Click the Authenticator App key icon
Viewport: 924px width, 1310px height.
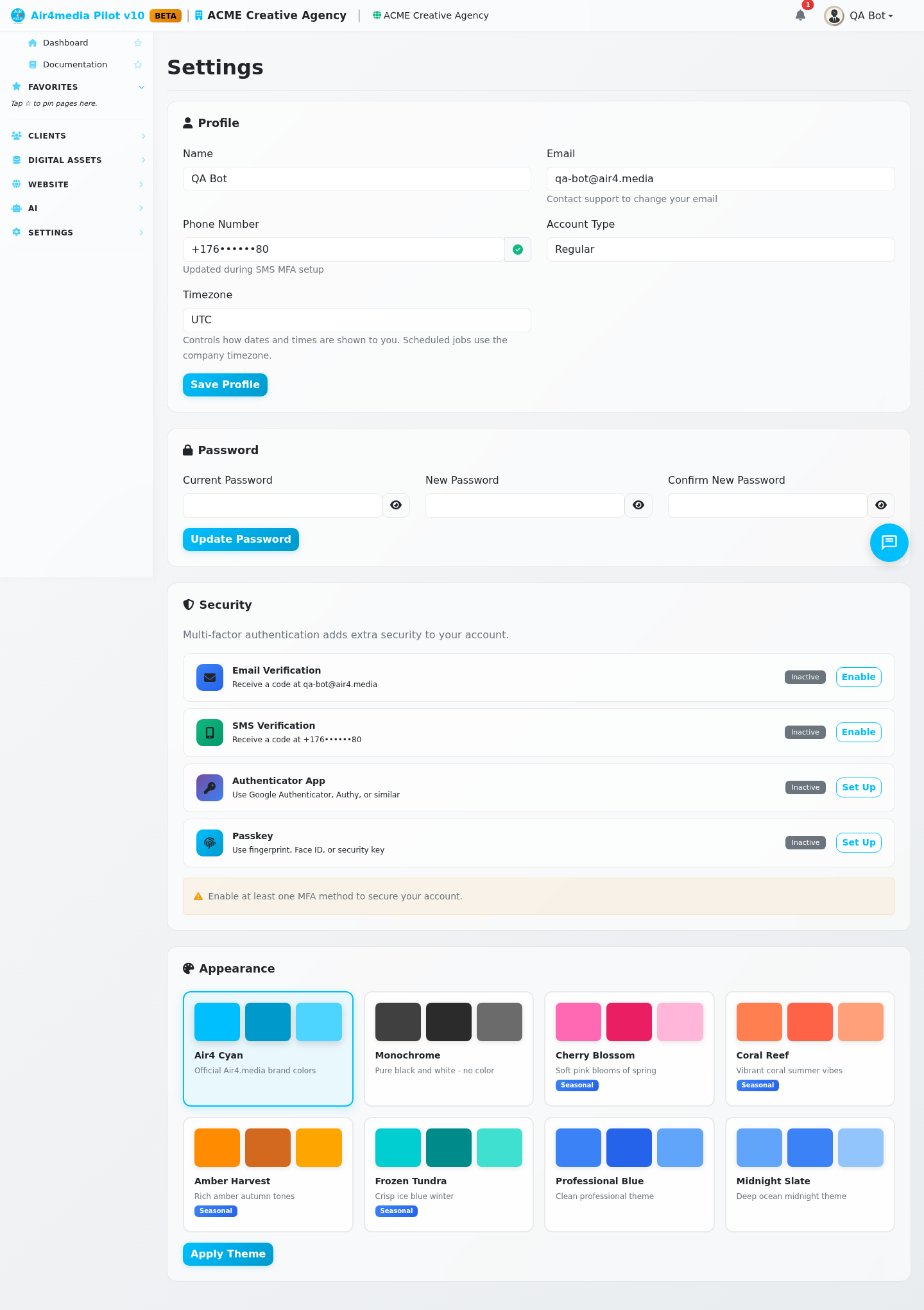[210, 788]
